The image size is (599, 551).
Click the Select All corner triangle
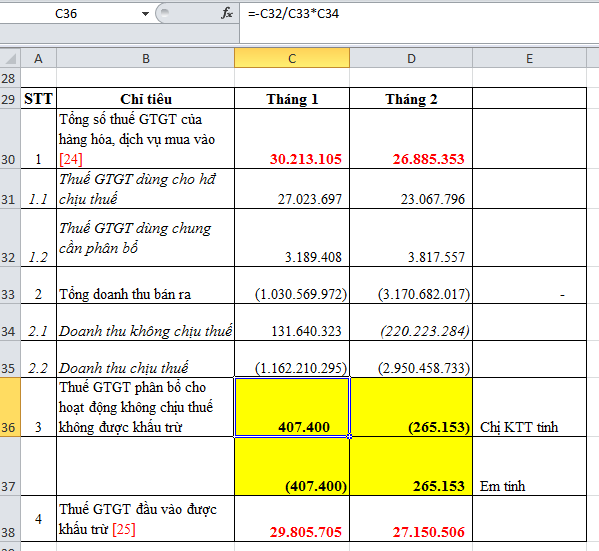(10, 58)
